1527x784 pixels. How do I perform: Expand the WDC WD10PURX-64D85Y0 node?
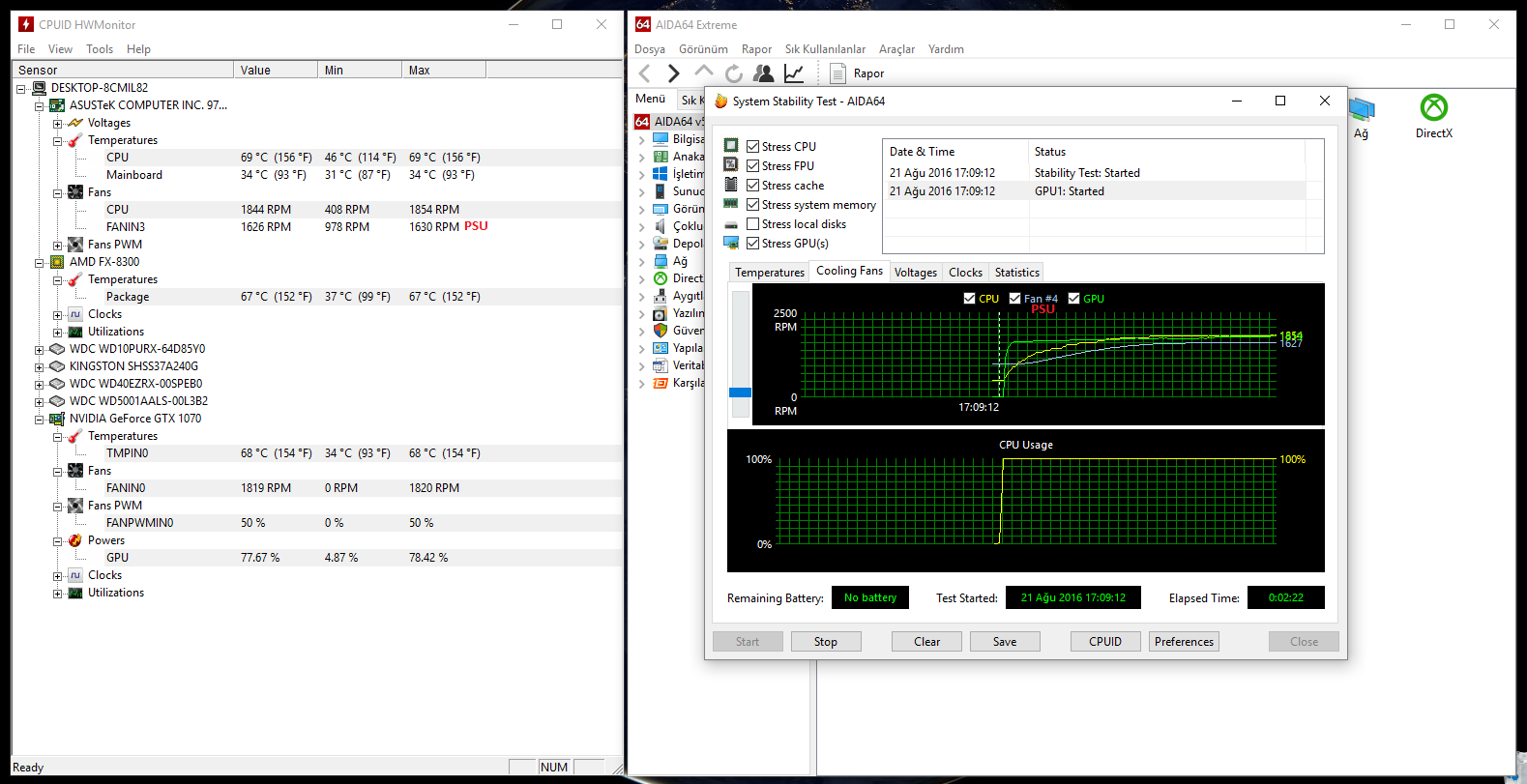[39, 349]
